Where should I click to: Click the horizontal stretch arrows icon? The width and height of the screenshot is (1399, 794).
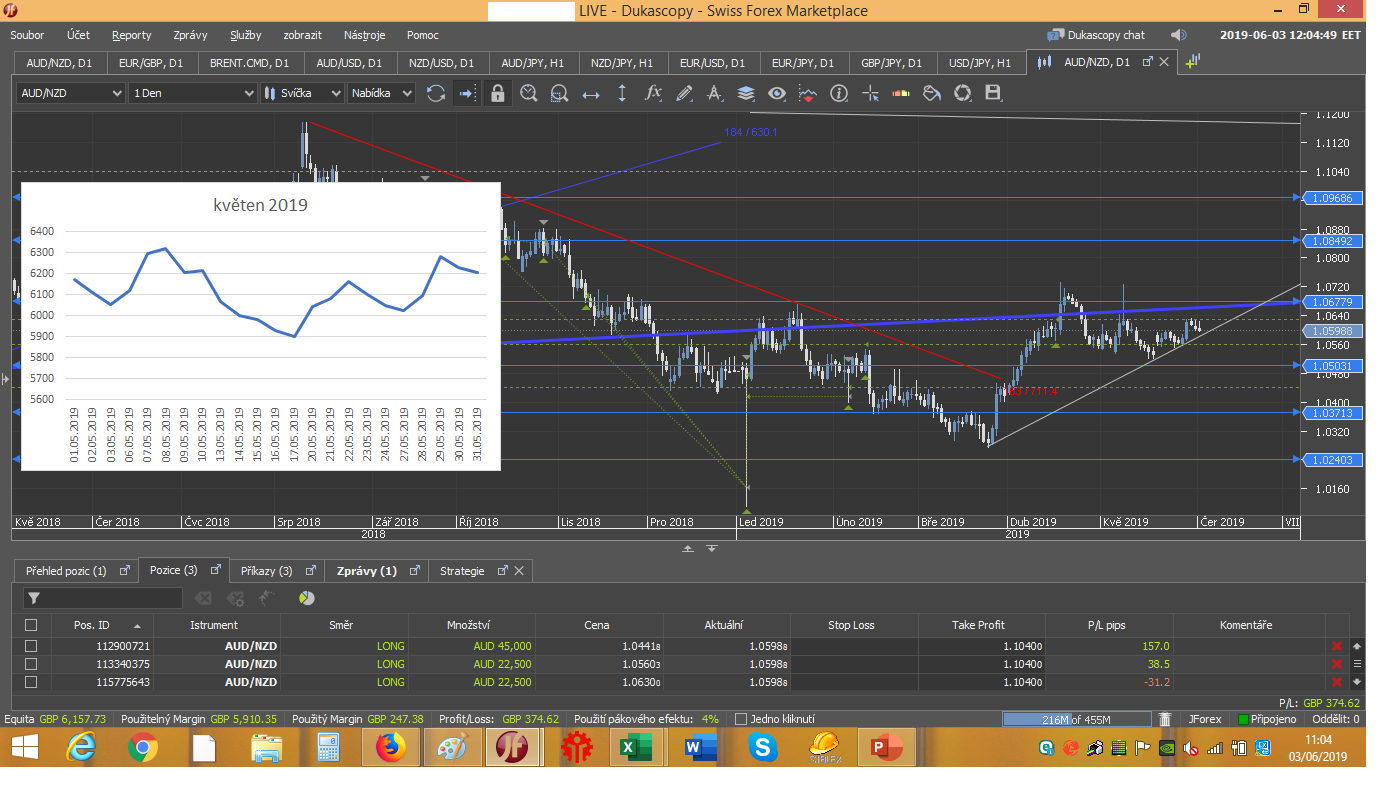[591, 93]
